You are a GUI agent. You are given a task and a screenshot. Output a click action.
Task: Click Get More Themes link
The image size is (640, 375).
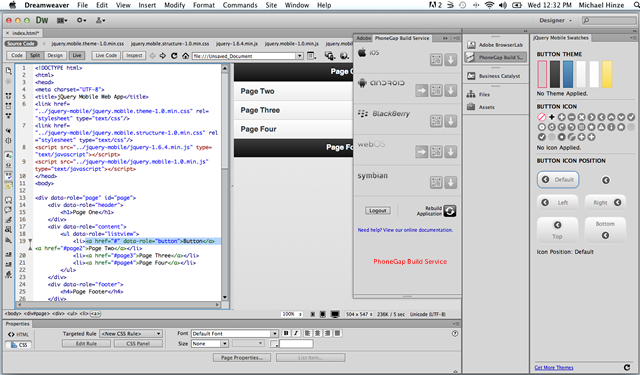coord(554,368)
